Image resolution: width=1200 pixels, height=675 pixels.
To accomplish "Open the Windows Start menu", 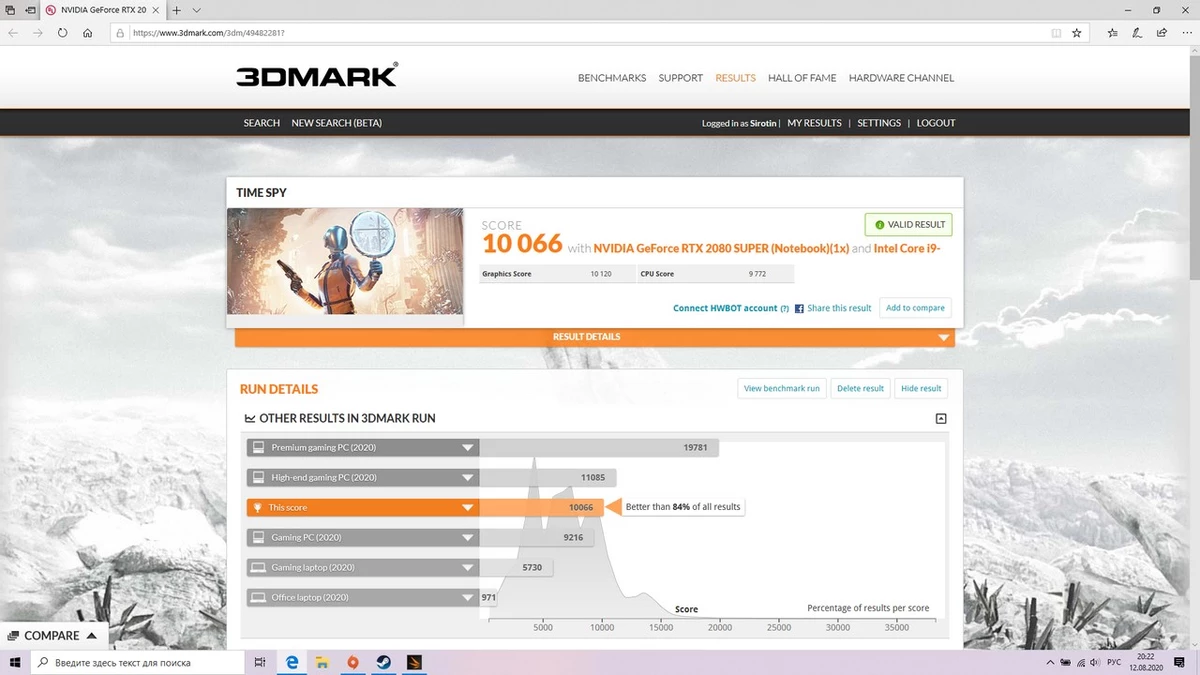I will [15, 662].
